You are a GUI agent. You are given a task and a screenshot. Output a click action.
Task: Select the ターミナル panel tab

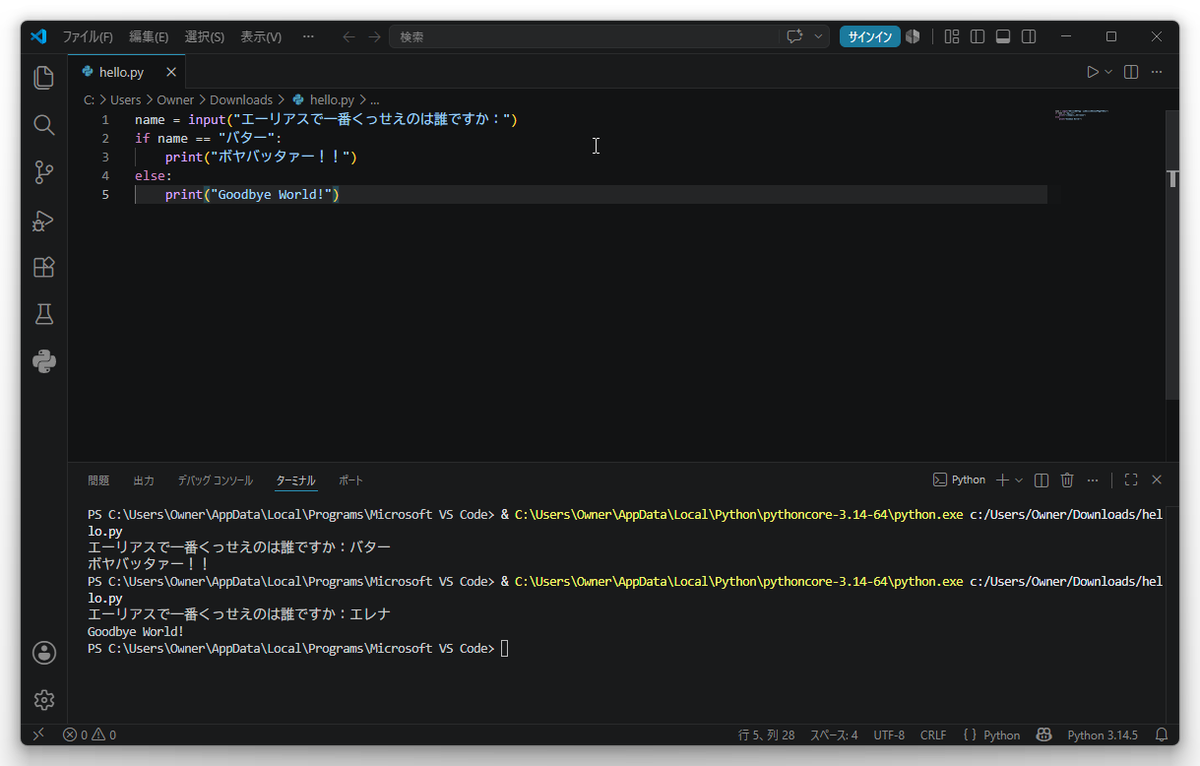pos(296,480)
